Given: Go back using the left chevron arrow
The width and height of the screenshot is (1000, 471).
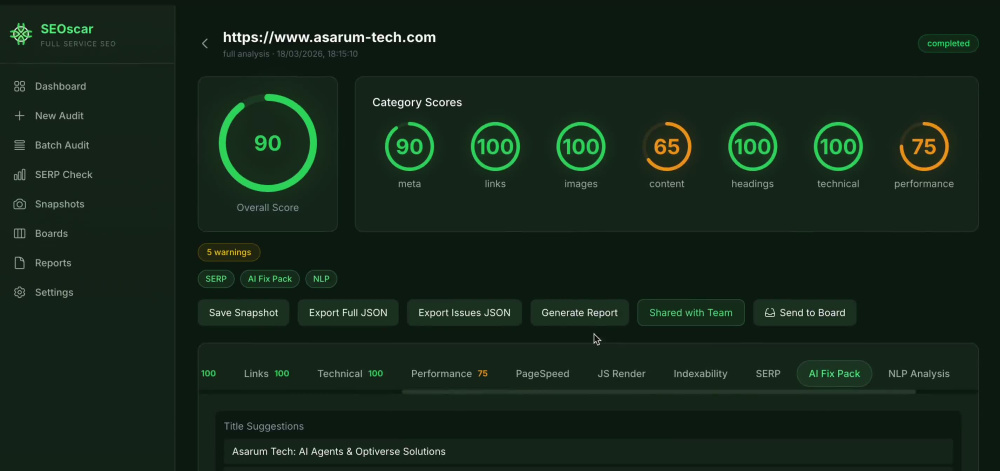Looking at the screenshot, I should point(205,43).
